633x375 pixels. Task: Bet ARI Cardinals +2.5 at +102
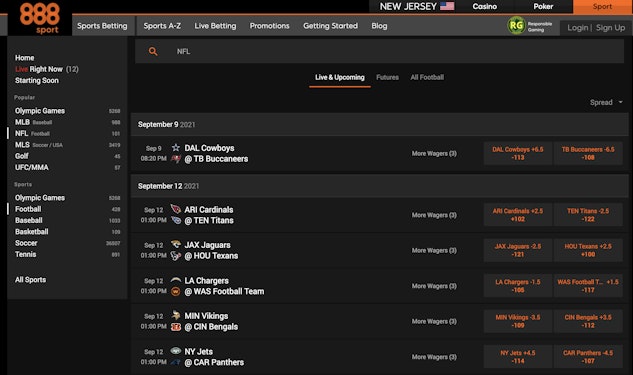click(518, 215)
